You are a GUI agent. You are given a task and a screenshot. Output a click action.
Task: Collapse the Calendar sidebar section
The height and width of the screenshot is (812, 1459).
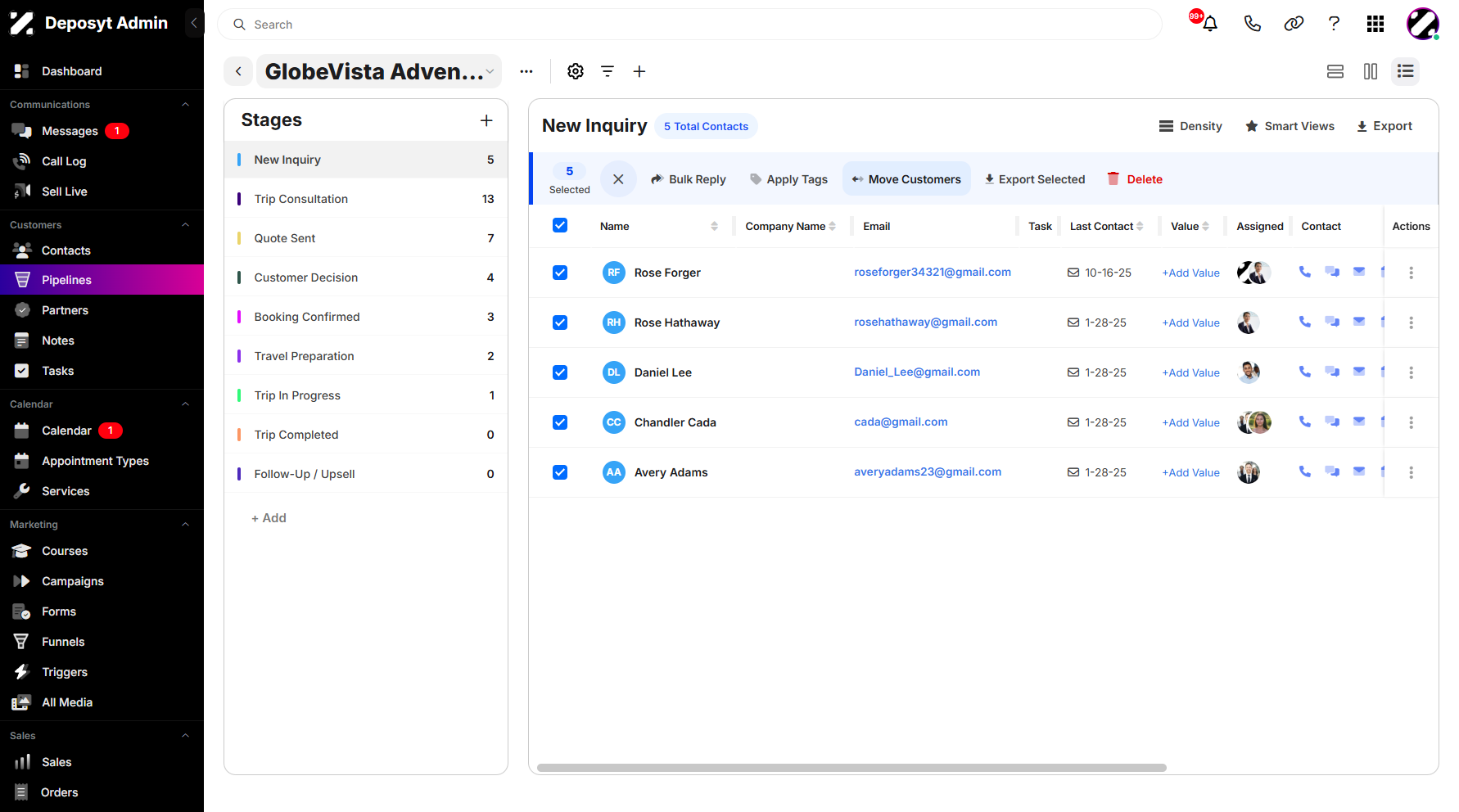185,404
